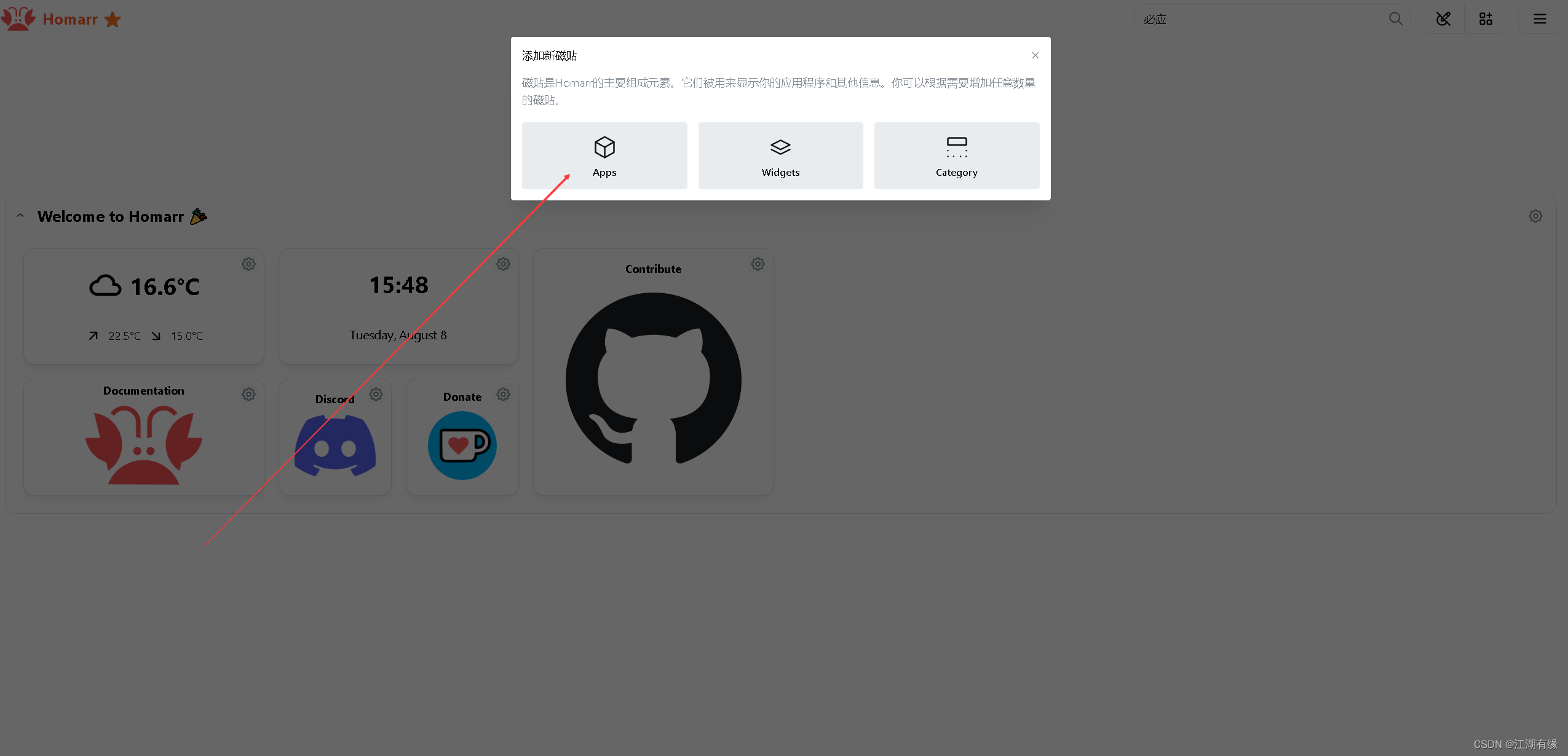Image resolution: width=1568 pixels, height=756 pixels.
Task: Toggle the weather widget settings gear
Action: click(x=248, y=263)
